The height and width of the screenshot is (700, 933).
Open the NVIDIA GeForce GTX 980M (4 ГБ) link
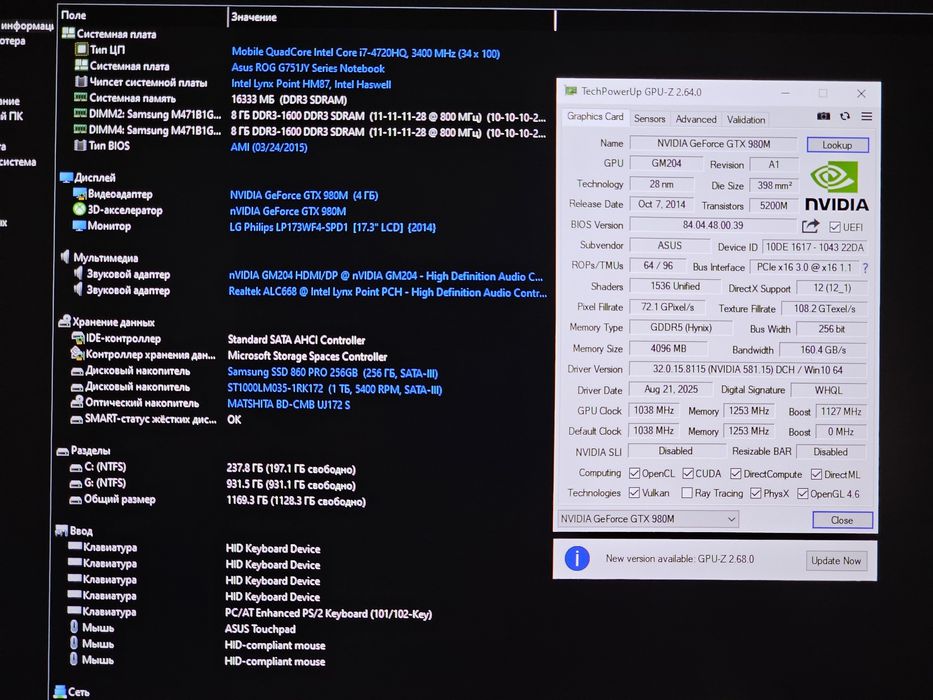[304, 195]
